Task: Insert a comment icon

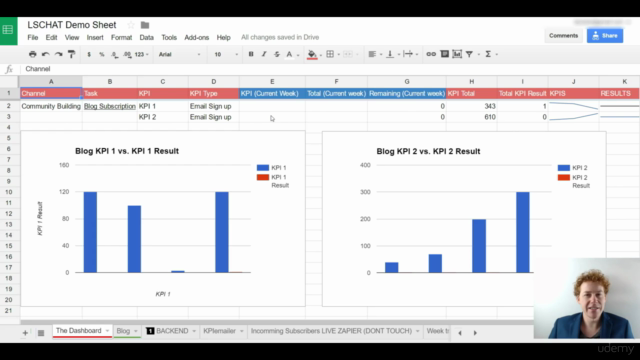Action: click(x=444, y=54)
